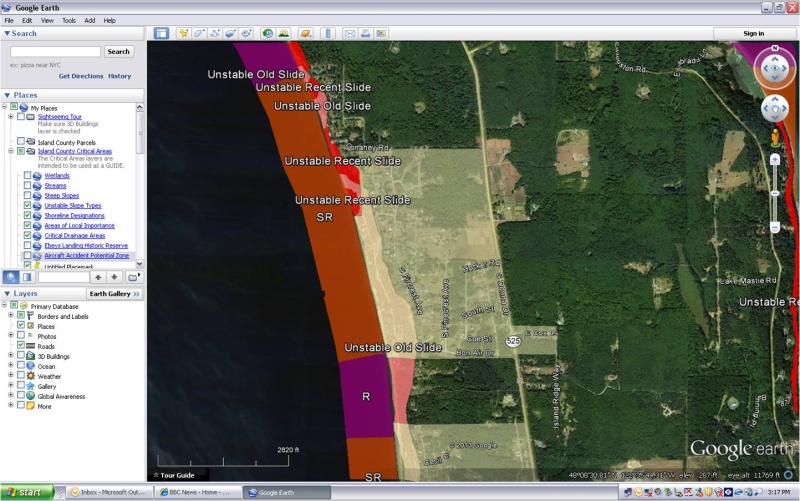The image size is (800, 501).
Task: Expand the Borders and Labels node
Action: 11,315
